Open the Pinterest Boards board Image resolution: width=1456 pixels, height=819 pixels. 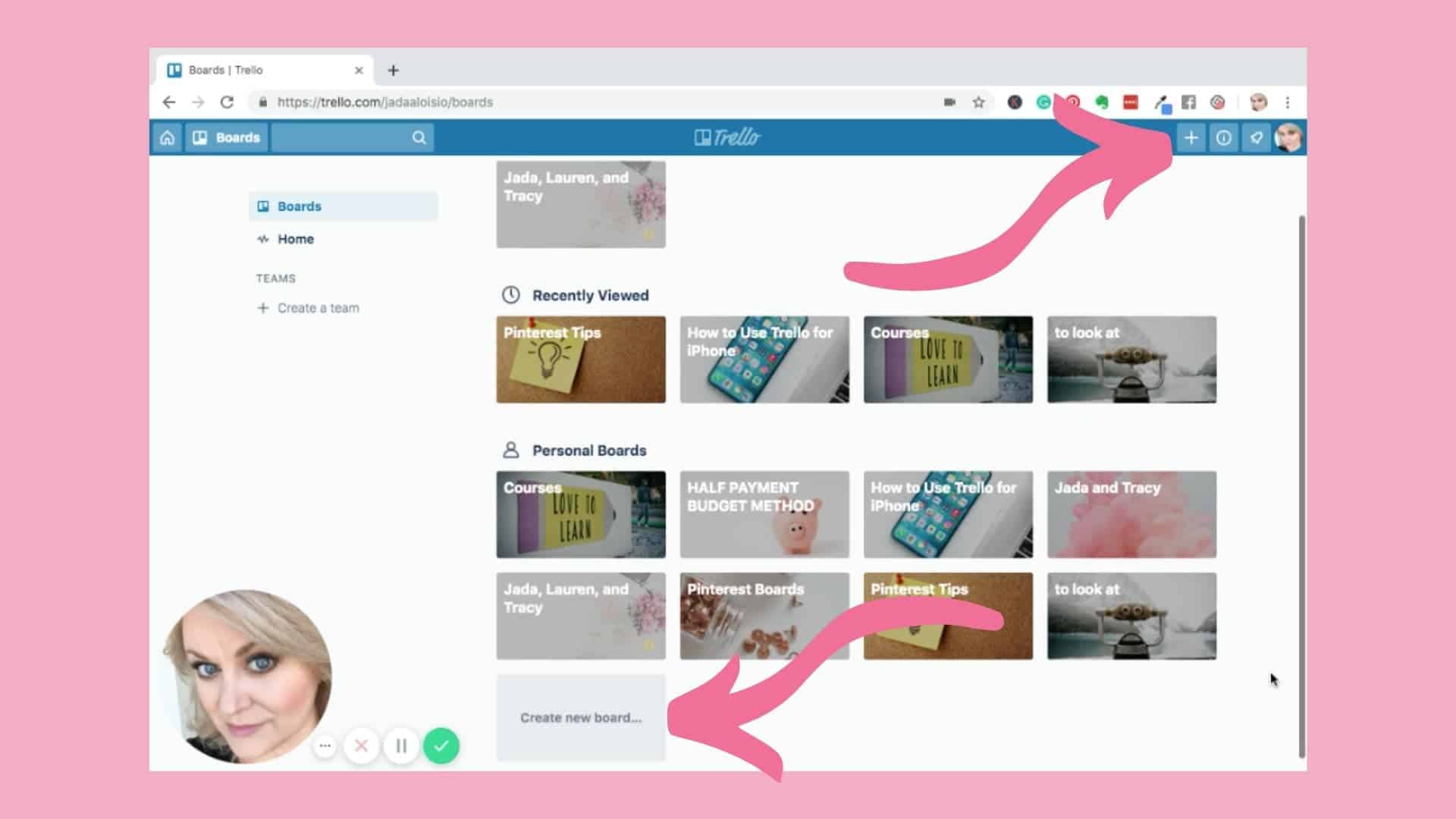coord(764,616)
